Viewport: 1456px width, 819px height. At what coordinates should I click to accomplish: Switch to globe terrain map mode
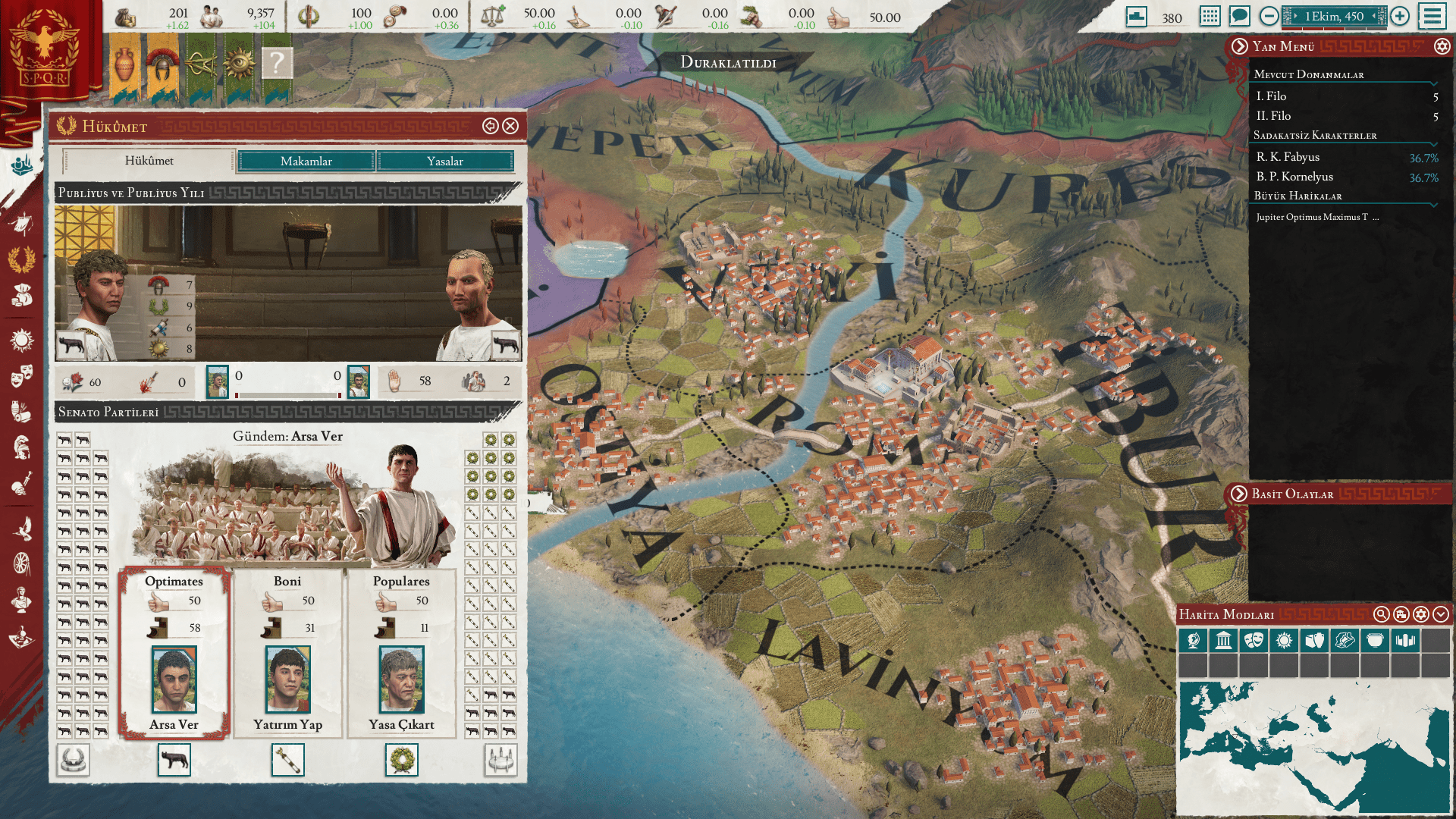[1193, 641]
